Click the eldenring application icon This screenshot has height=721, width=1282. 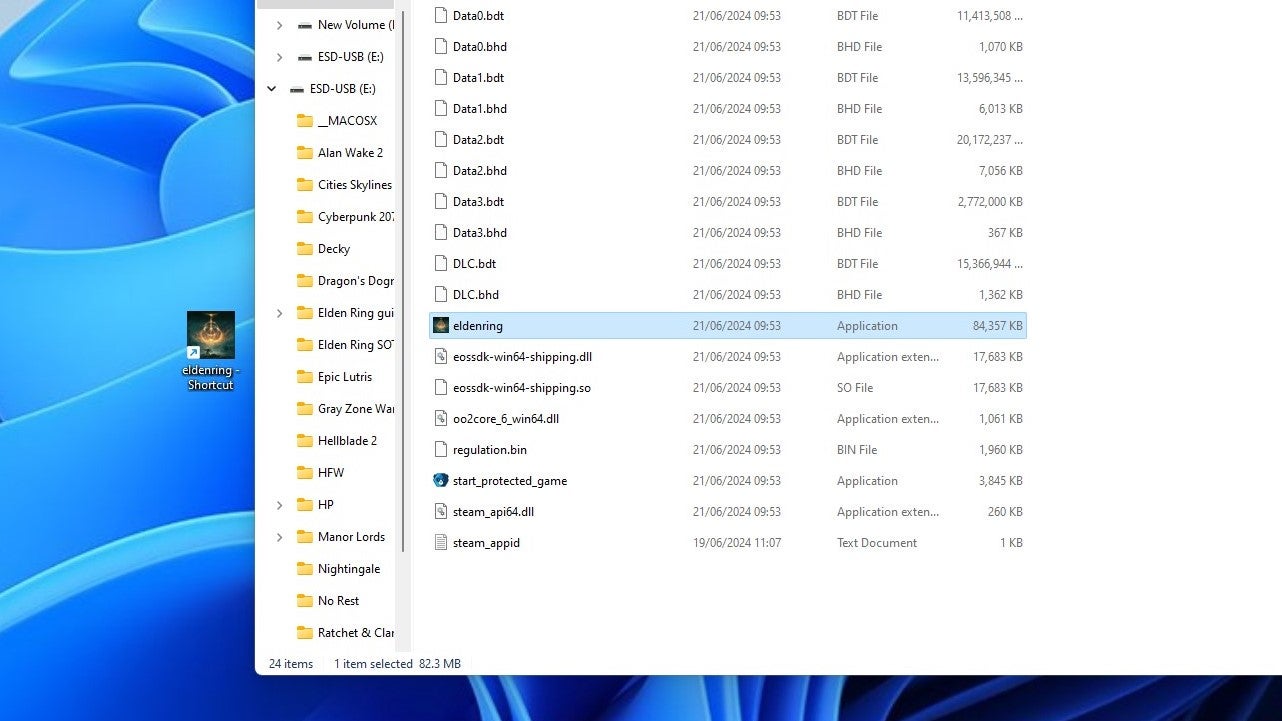point(441,325)
